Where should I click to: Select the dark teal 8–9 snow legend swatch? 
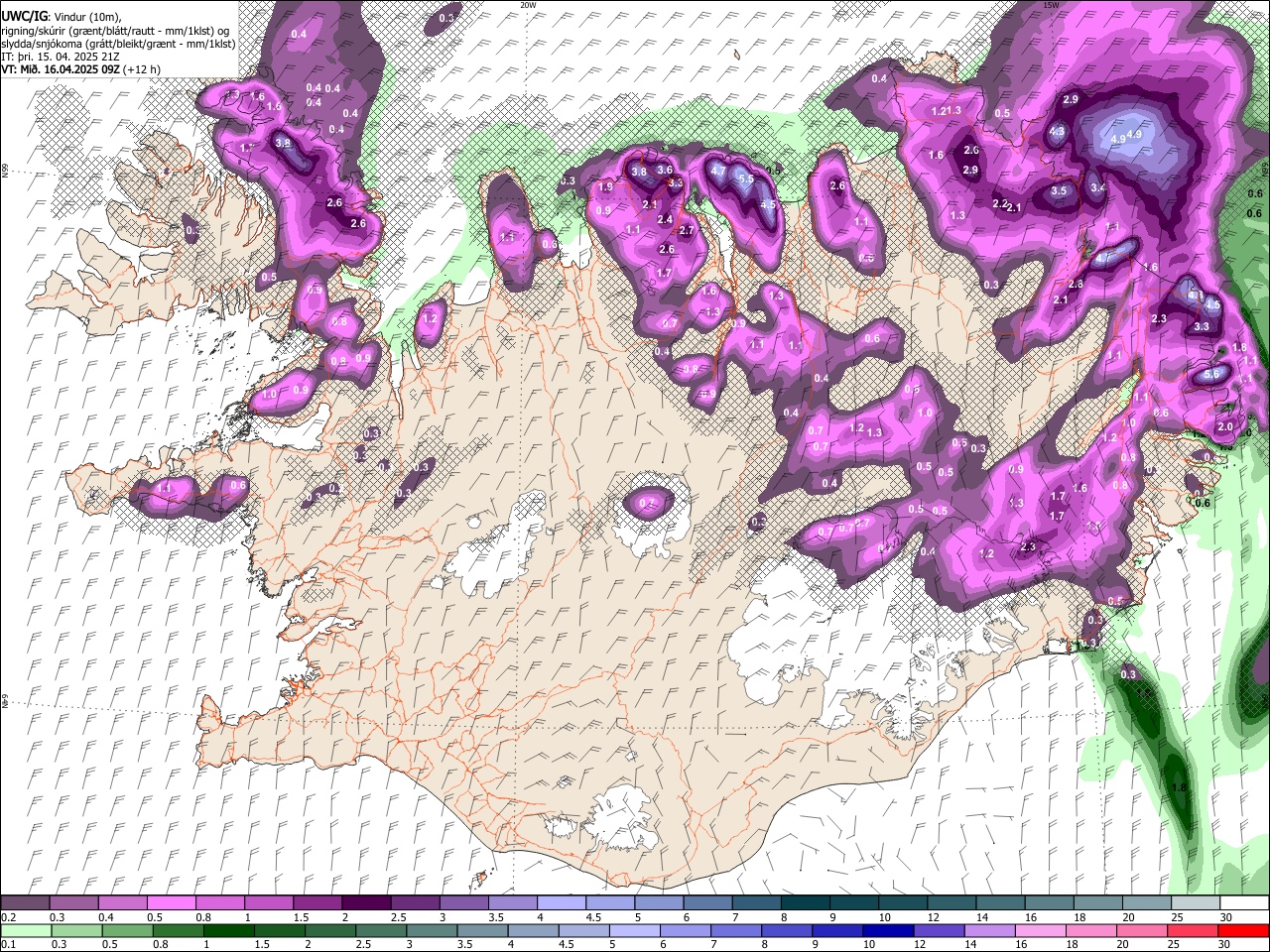805,903
